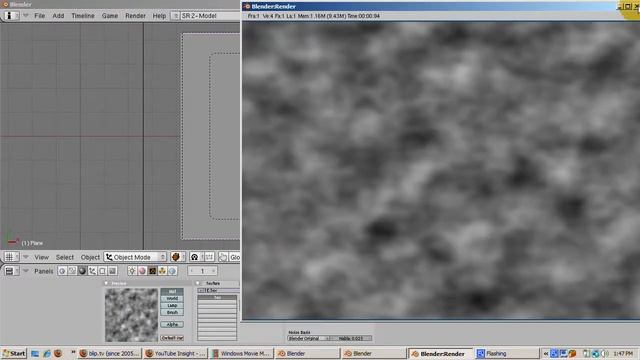The width and height of the screenshot is (640, 360).
Task: Select Brush texture source button
Action: [x=172, y=312]
